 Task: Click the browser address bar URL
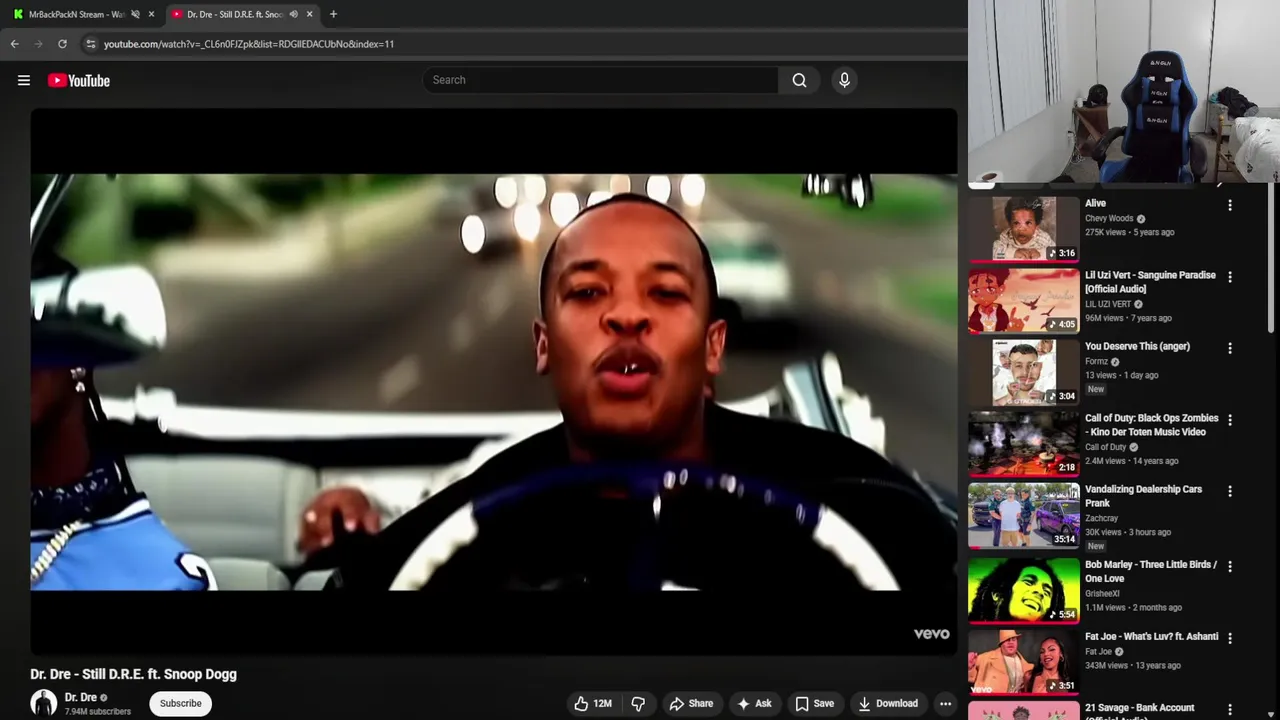pos(249,44)
